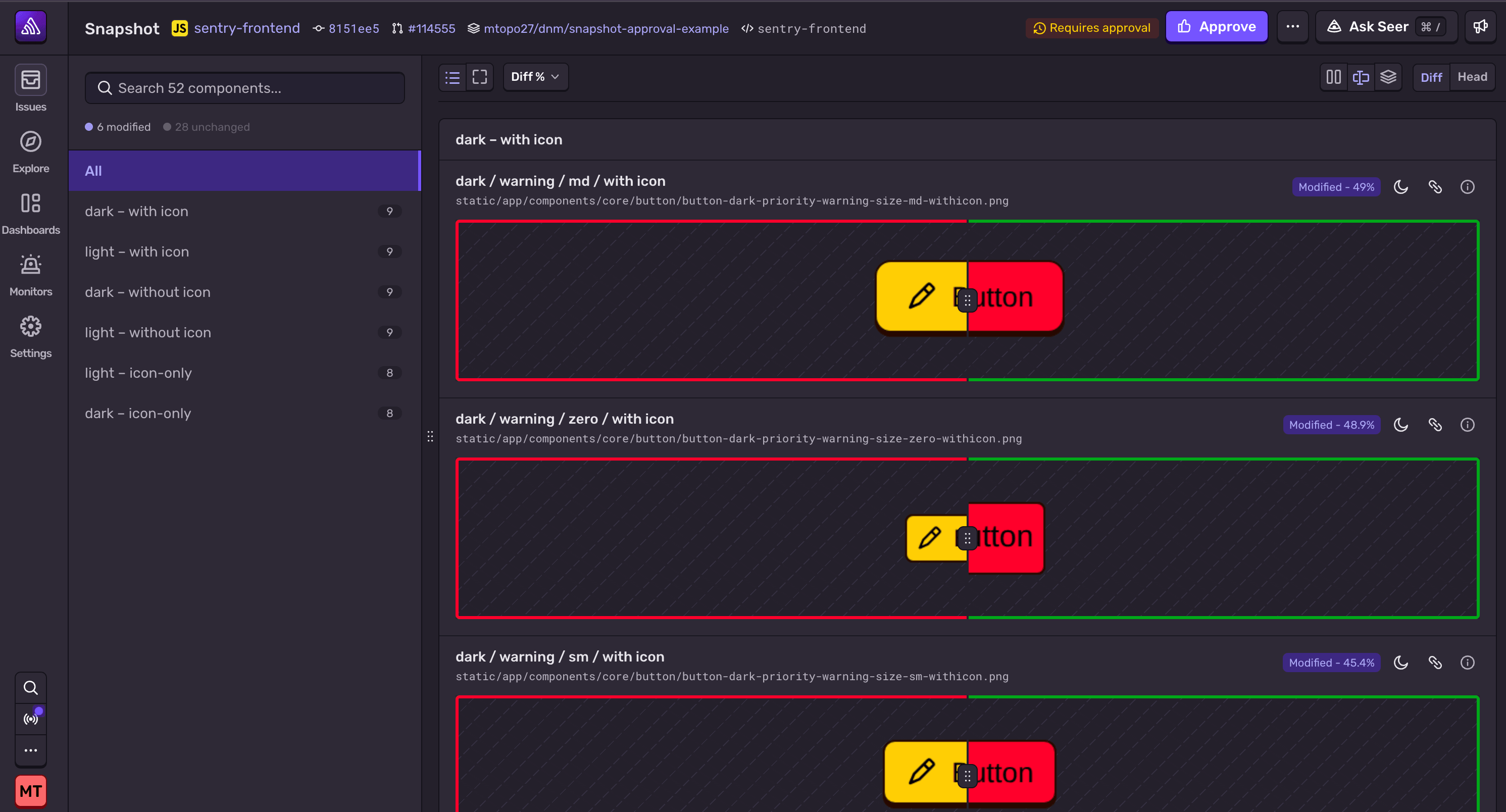1506x812 pixels.
Task: Select 'dark – icon-only' group
Action: 244,413
